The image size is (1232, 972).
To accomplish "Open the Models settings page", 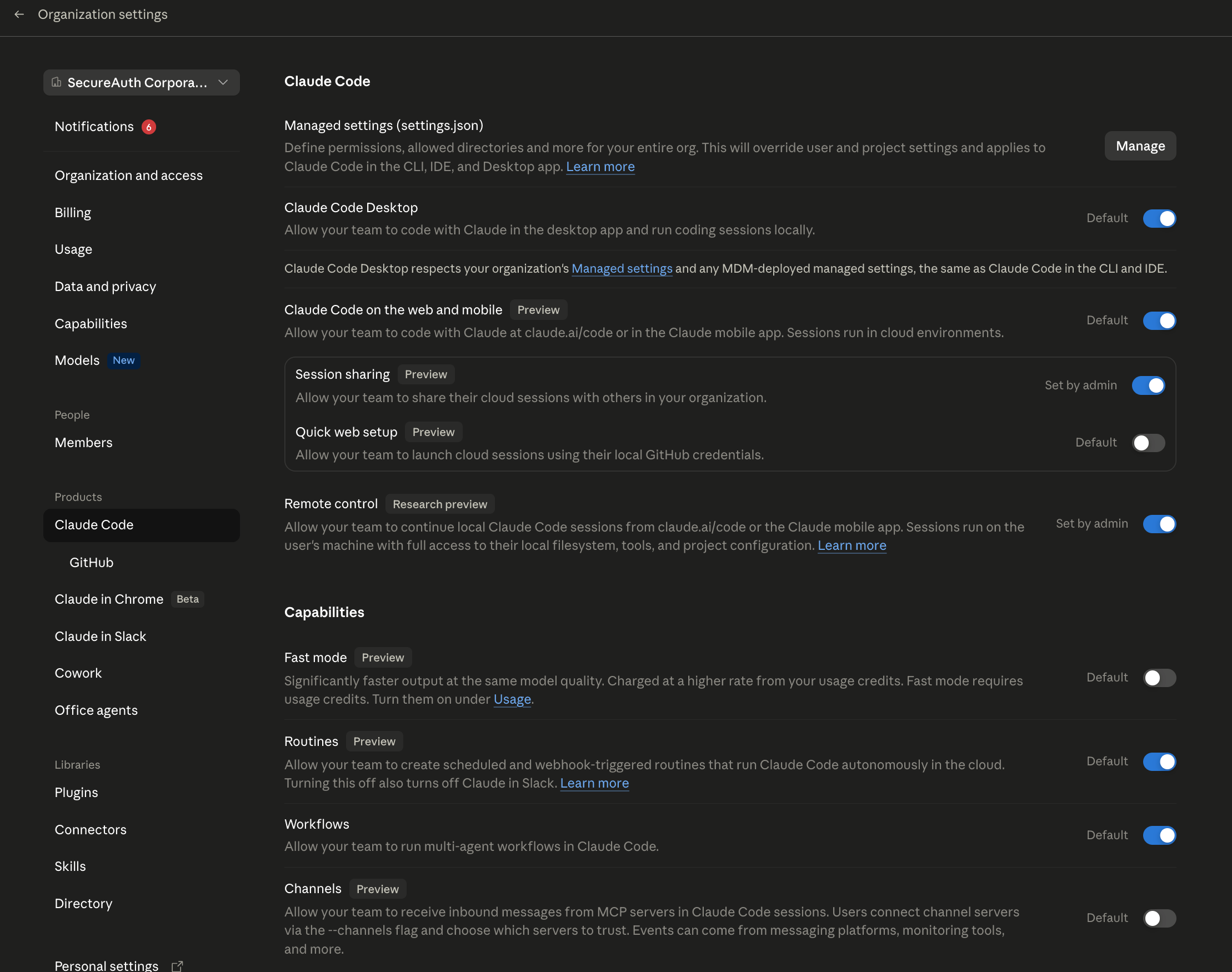I will click(141, 360).
